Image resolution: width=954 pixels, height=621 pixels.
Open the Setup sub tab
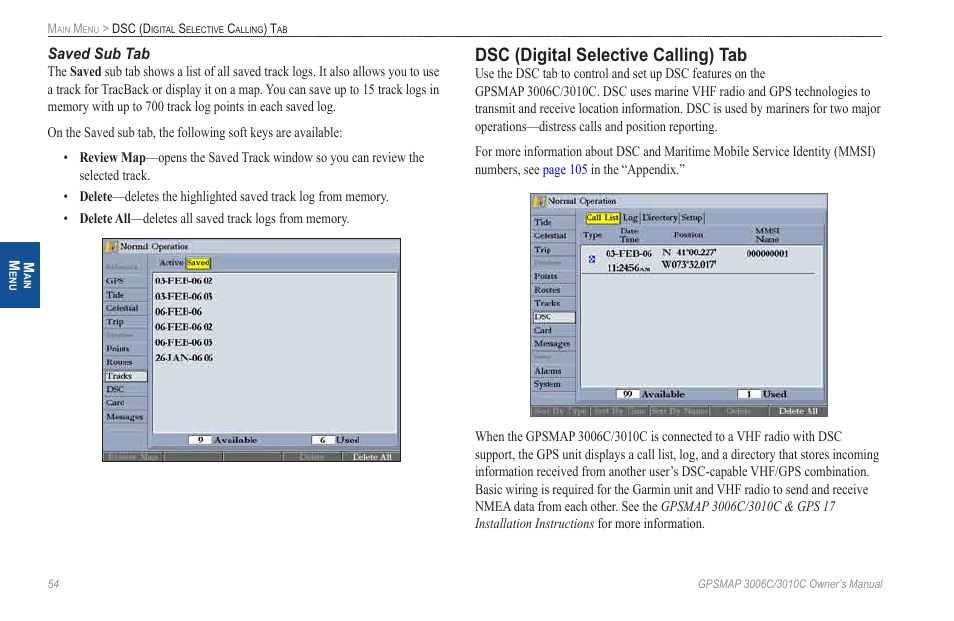coord(692,218)
